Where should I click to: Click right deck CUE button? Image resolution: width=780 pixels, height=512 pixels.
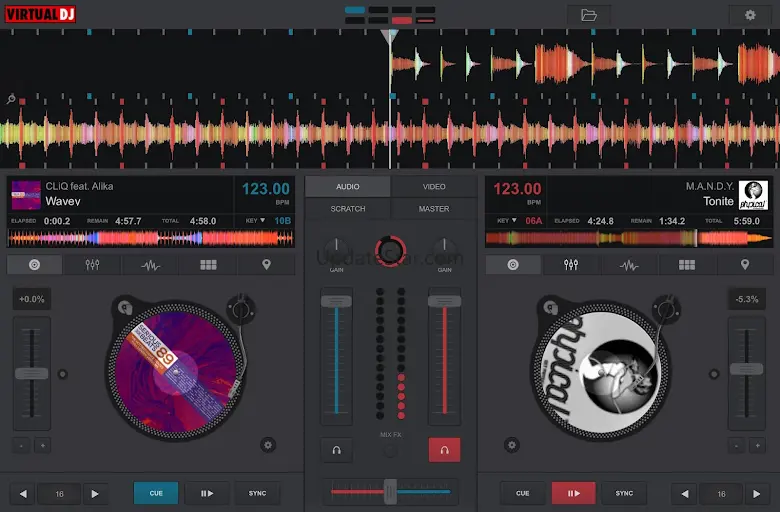[522, 493]
